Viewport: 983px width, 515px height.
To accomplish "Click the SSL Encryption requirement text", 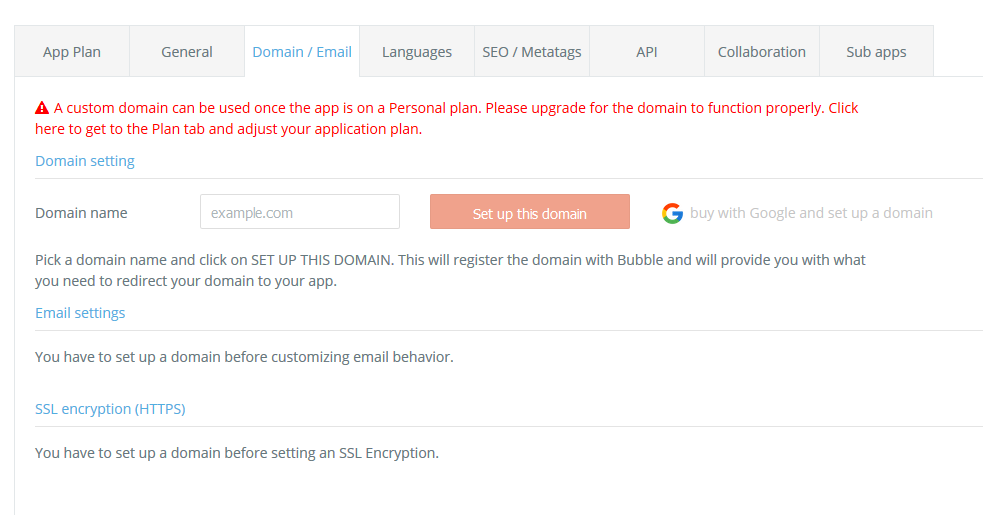I will [x=237, y=453].
